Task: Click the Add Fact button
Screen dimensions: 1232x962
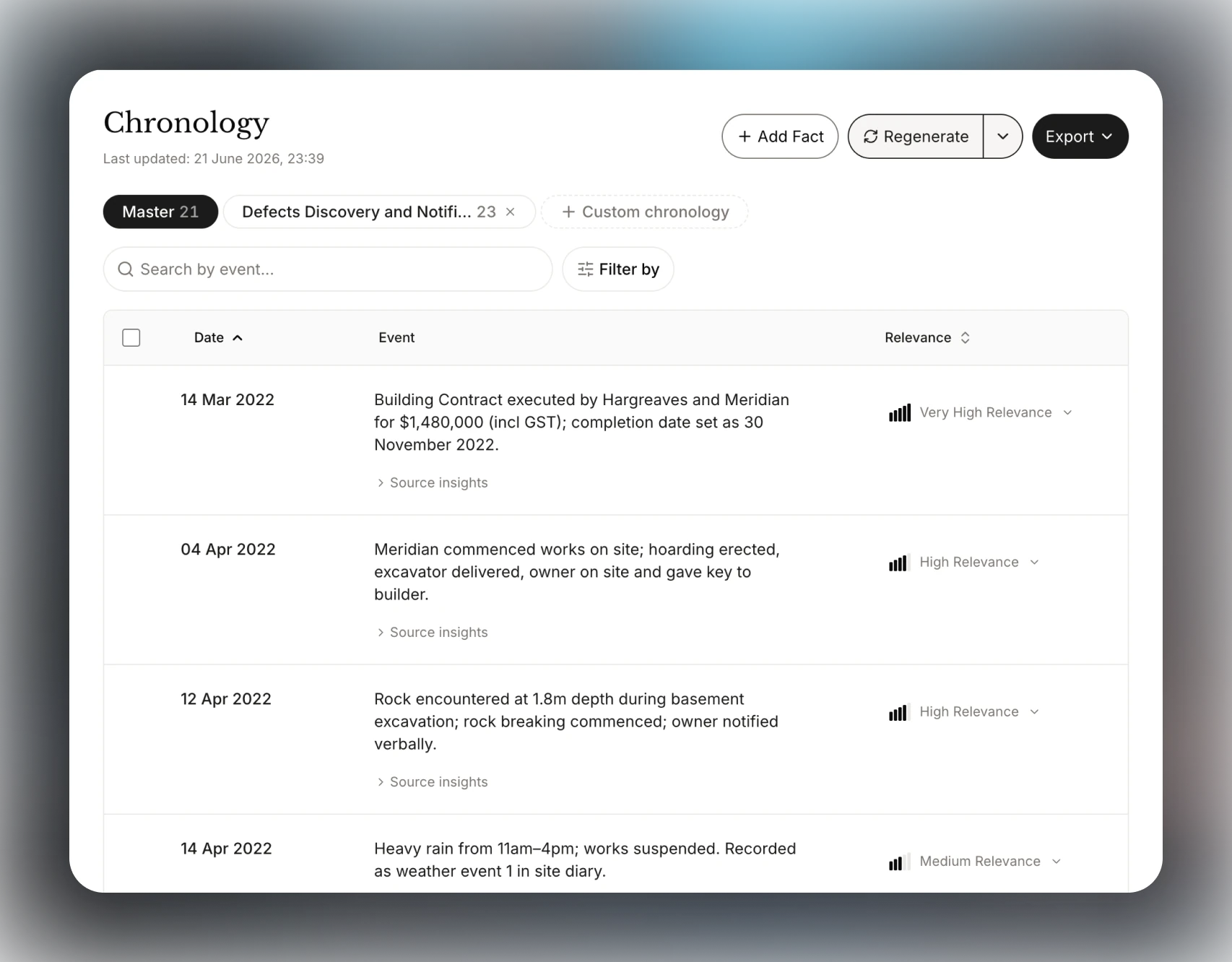Action: 780,136
